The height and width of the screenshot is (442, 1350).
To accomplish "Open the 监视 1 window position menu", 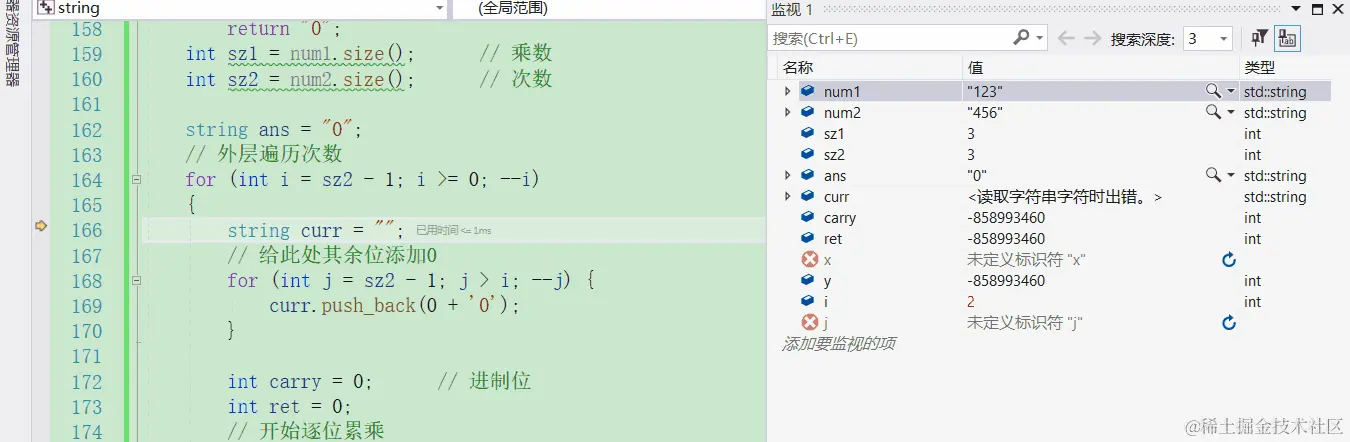I will [x=1297, y=9].
